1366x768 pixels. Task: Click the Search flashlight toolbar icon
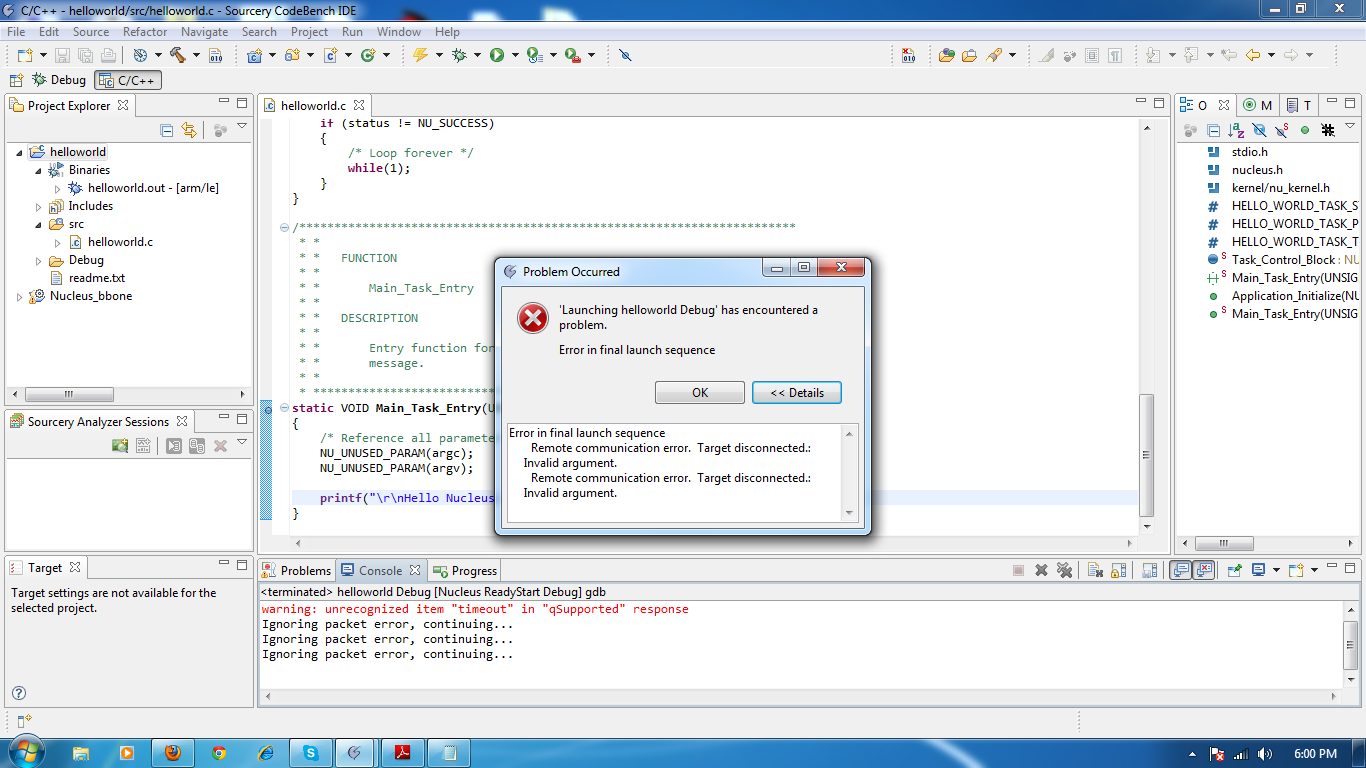coord(994,55)
